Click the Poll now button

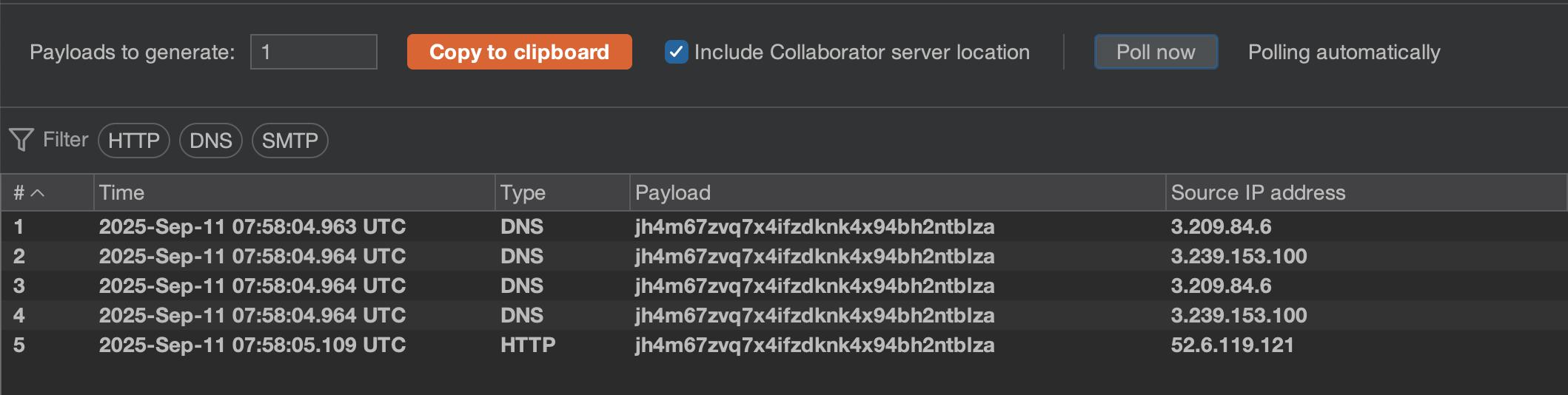[1155, 52]
